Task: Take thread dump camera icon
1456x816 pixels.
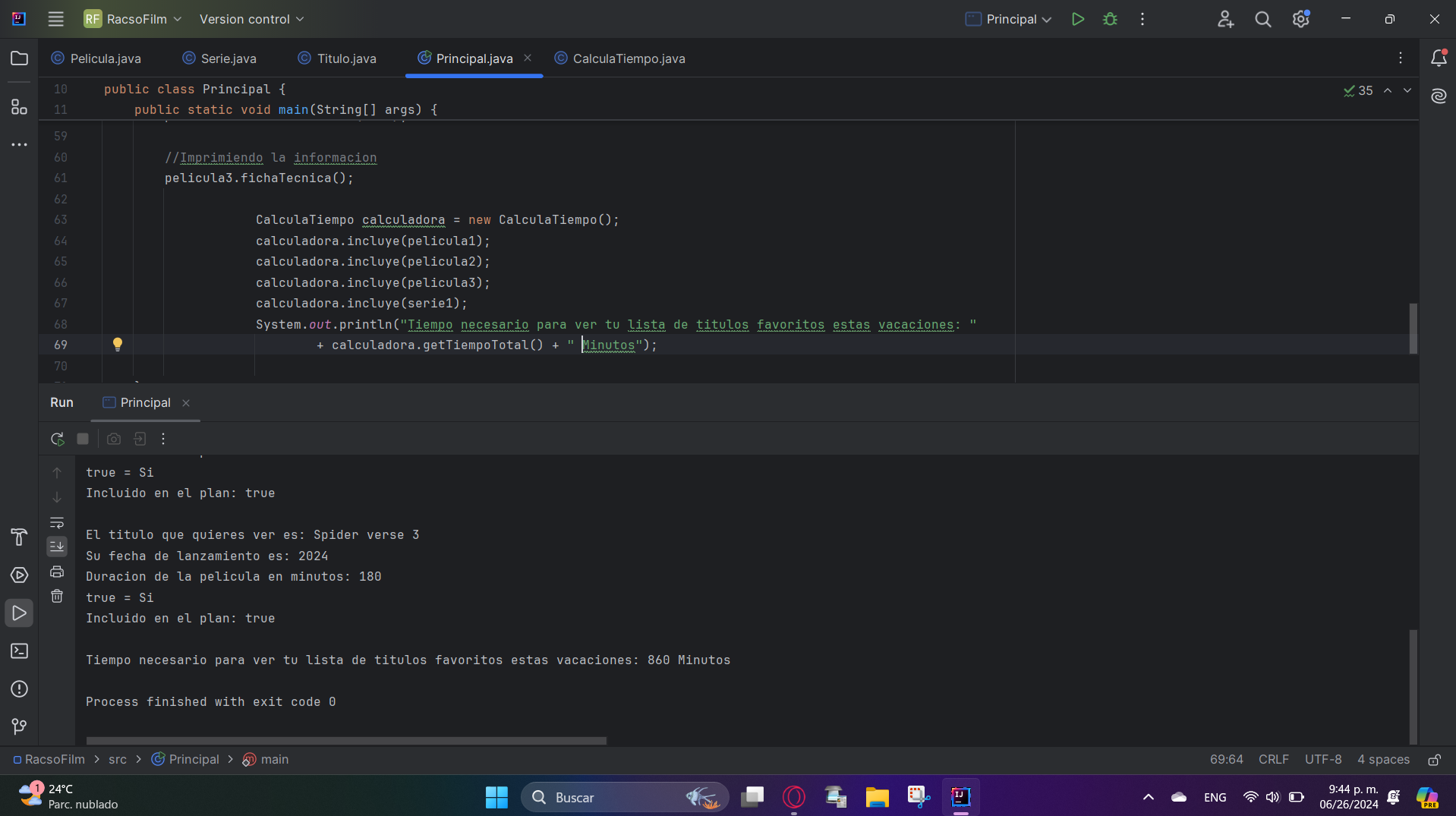Action: tap(114, 439)
